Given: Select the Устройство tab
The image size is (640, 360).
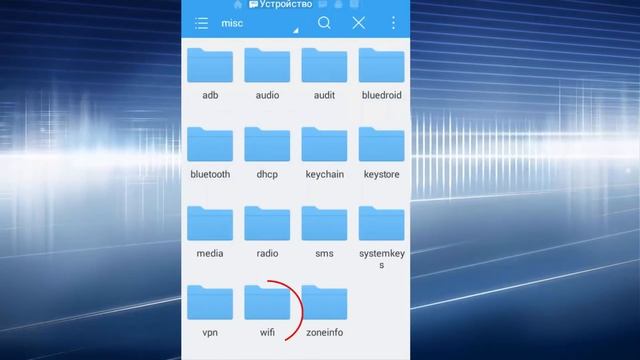Looking at the screenshot, I should tap(281, 4).
